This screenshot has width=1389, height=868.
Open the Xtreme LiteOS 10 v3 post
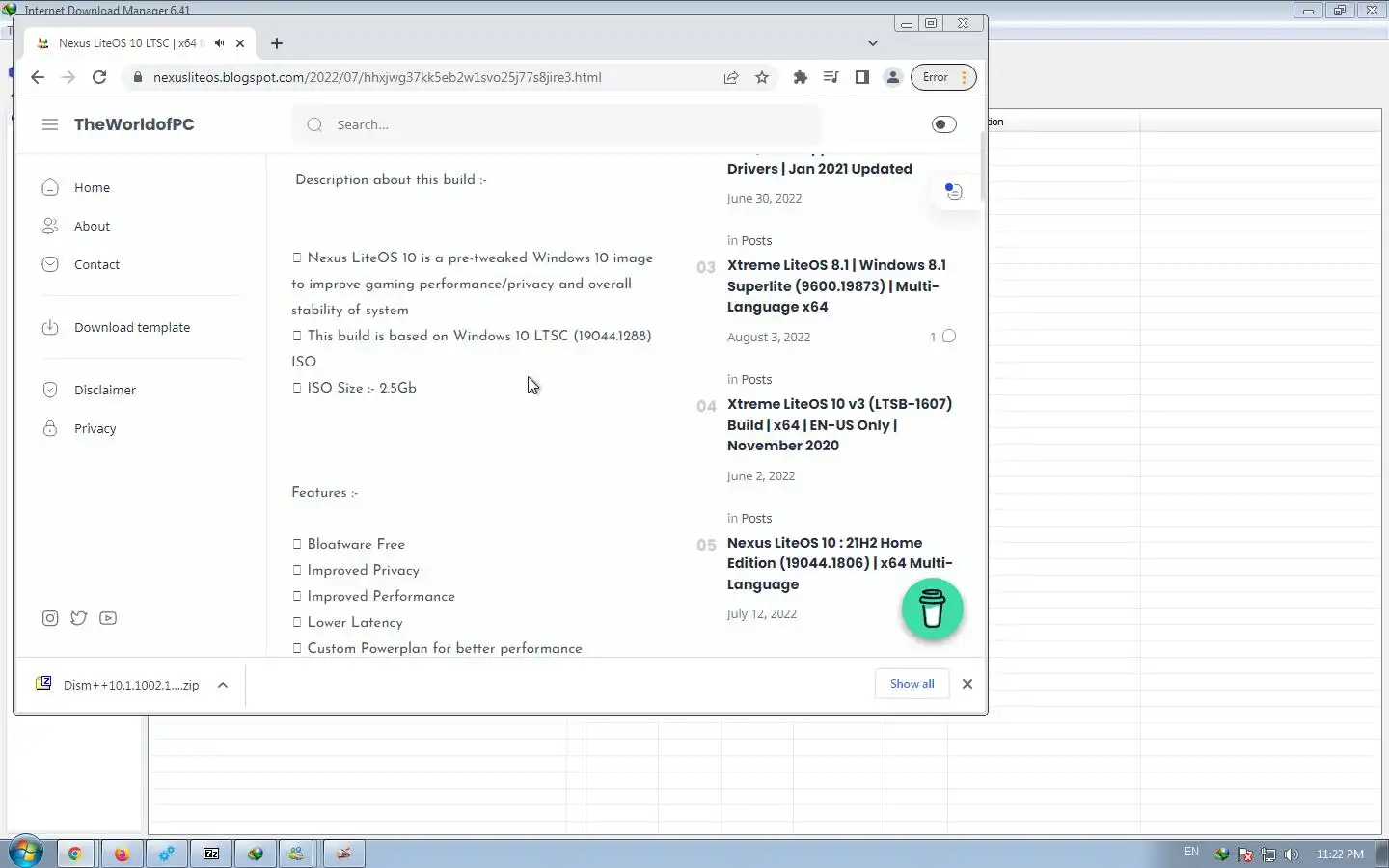coord(839,424)
